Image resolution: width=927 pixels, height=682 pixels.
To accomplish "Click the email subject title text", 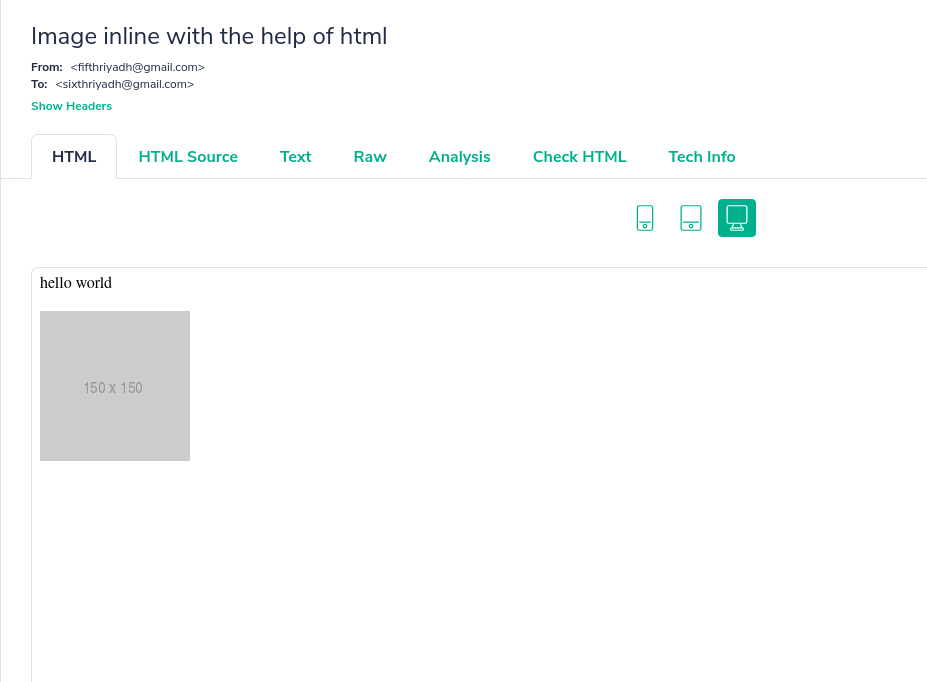I will (x=208, y=36).
